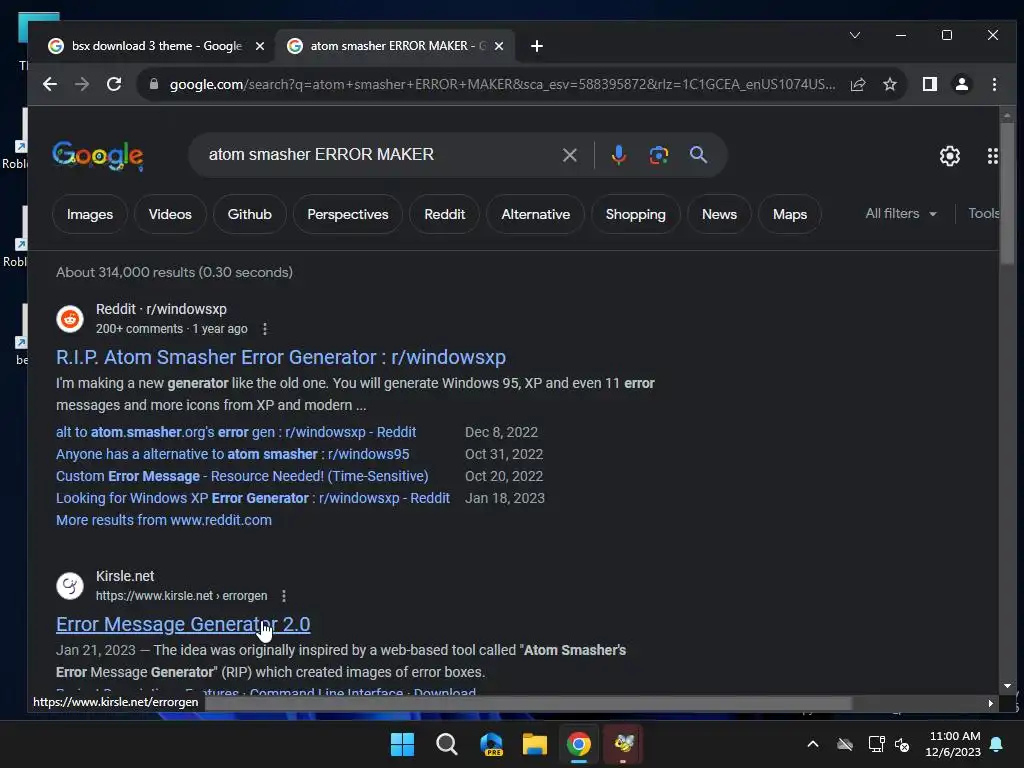Open Custom Error Message Resource Needed link

(x=242, y=477)
